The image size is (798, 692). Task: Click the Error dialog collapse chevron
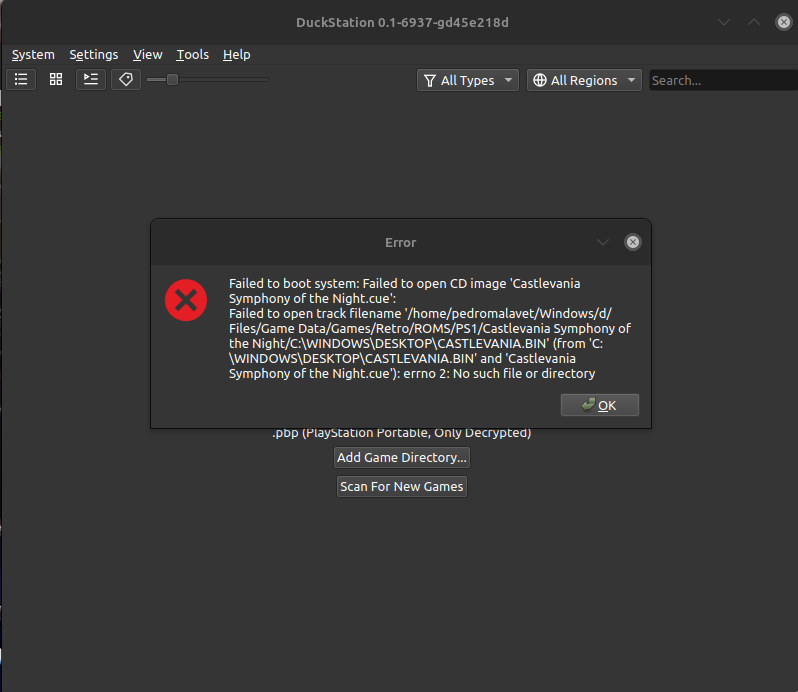coord(602,242)
